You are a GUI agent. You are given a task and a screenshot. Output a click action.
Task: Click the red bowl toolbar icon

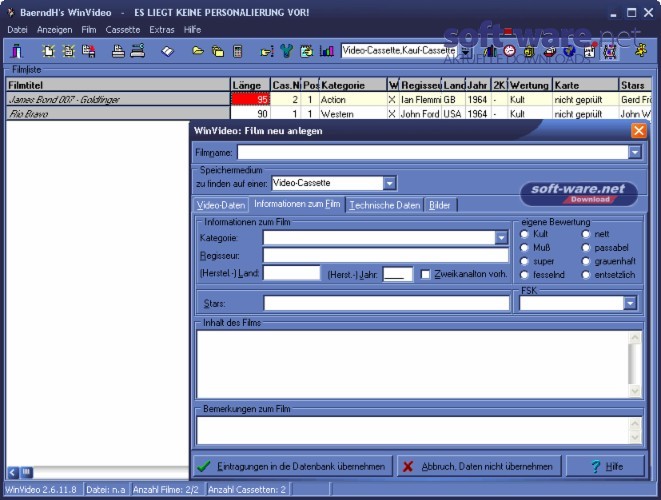549,51
